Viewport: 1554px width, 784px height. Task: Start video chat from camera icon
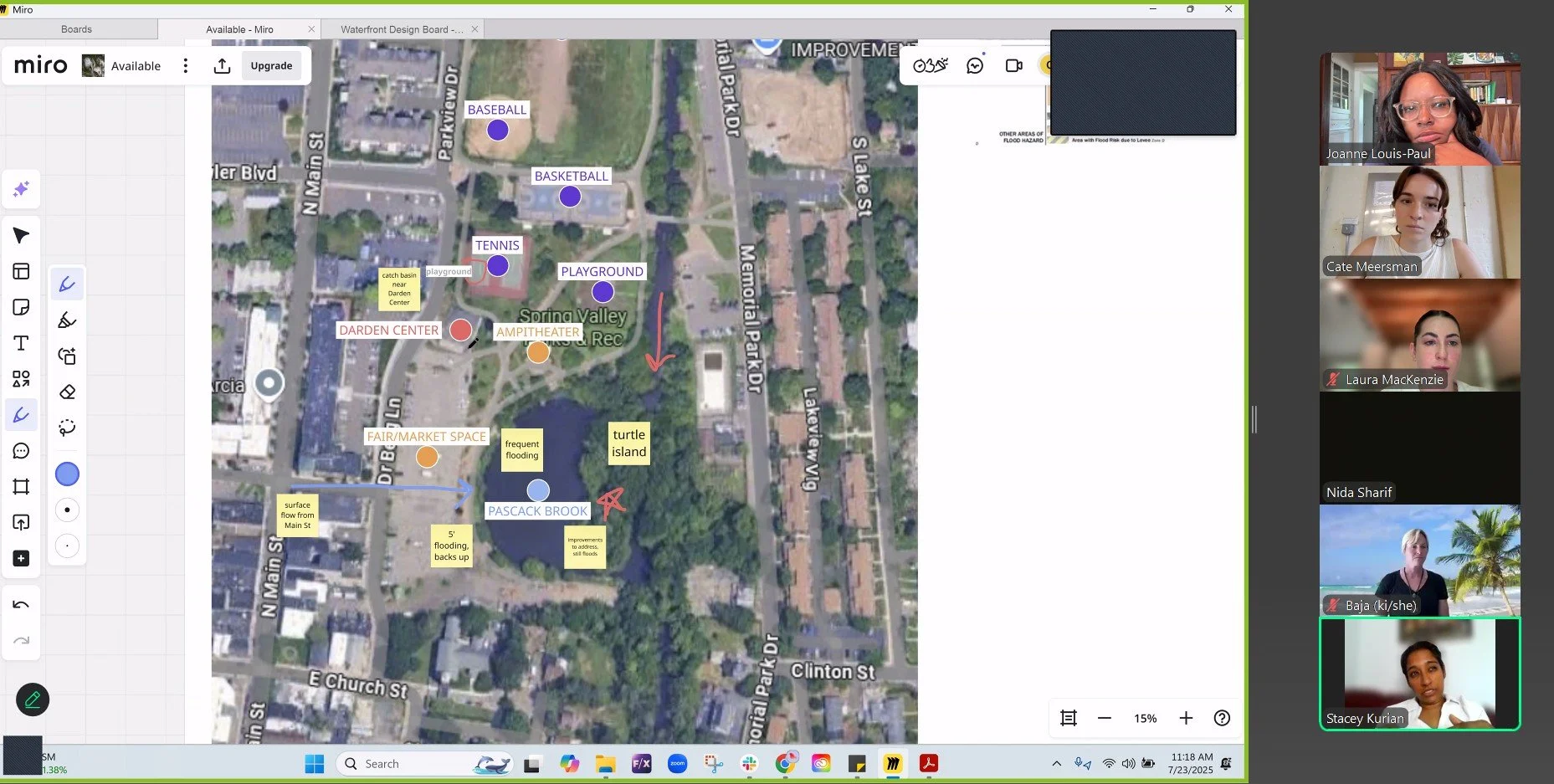tap(1013, 65)
